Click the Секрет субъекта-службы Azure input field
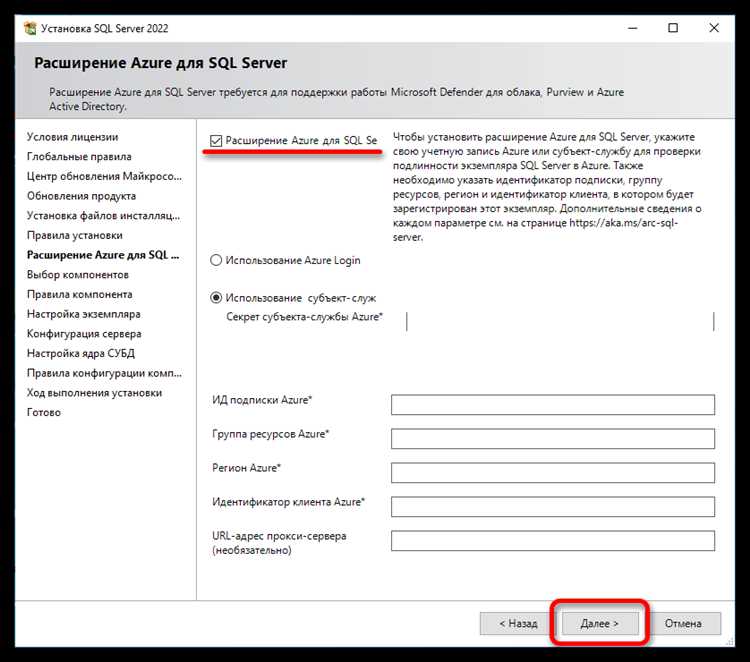The width and height of the screenshot is (750, 662). coord(560,320)
